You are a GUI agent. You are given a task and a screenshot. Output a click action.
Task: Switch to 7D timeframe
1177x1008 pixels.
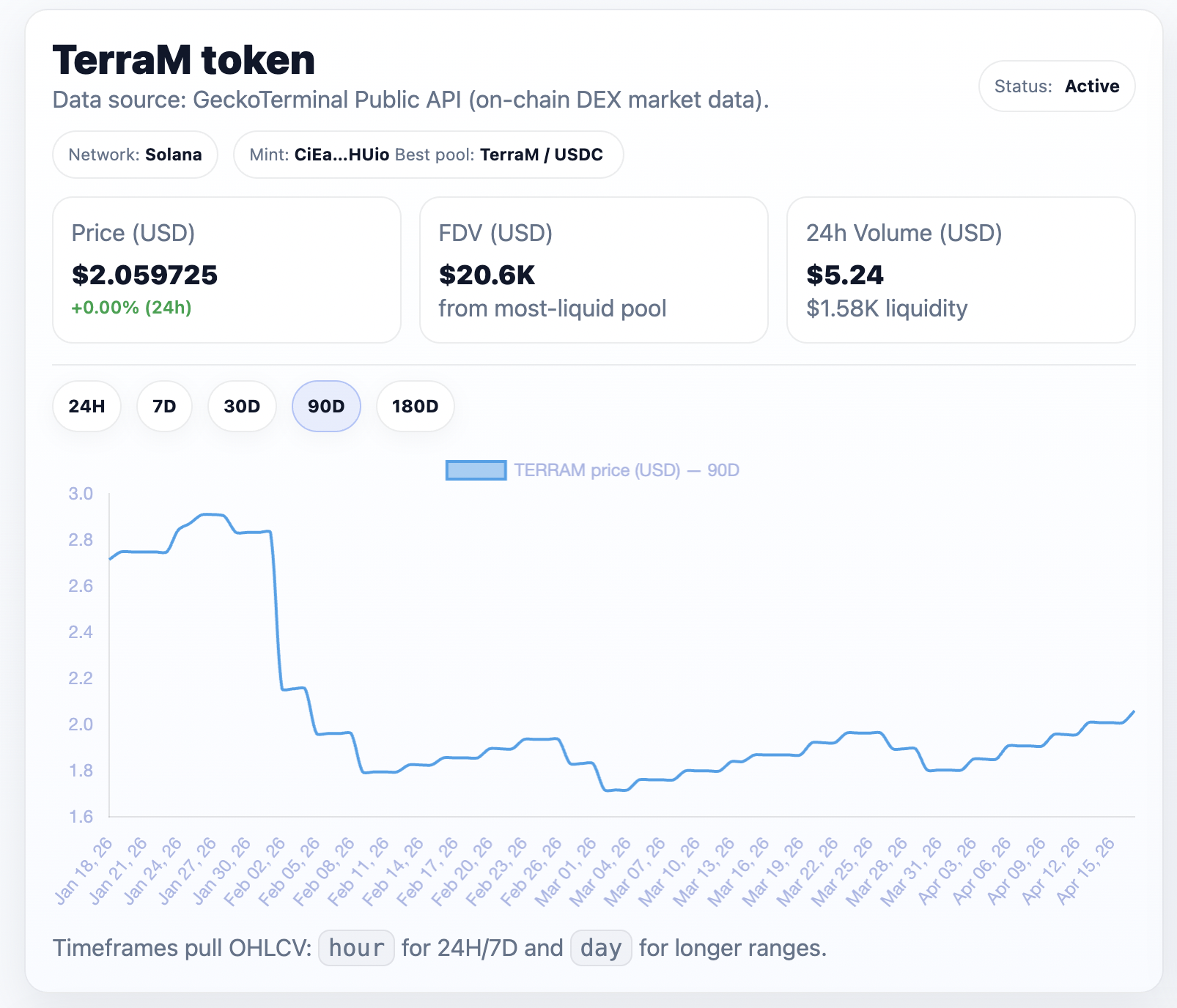(x=164, y=406)
